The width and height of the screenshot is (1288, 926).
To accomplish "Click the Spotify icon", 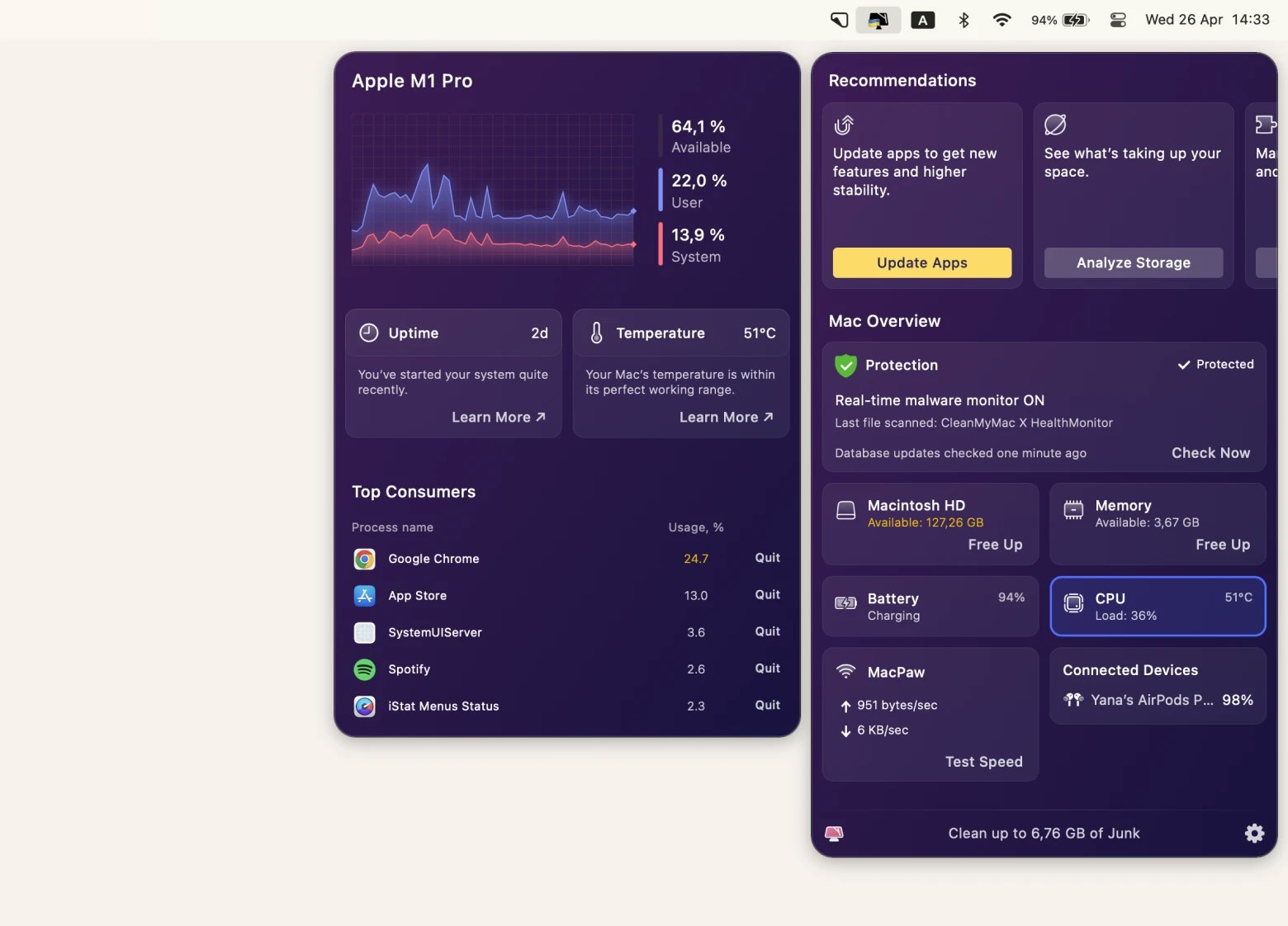I will 364,669.
